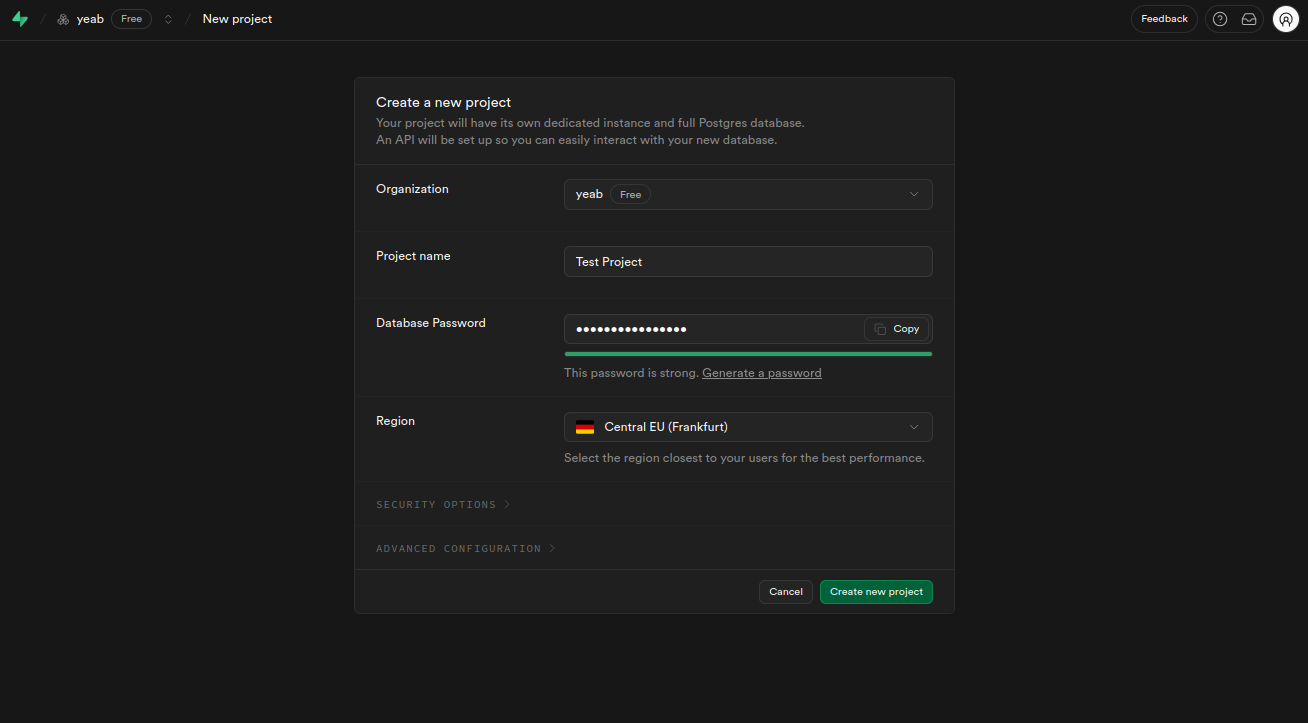Image resolution: width=1308 pixels, height=723 pixels.
Task: Expand the Advanced Configuration section
Action: [x=466, y=548]
